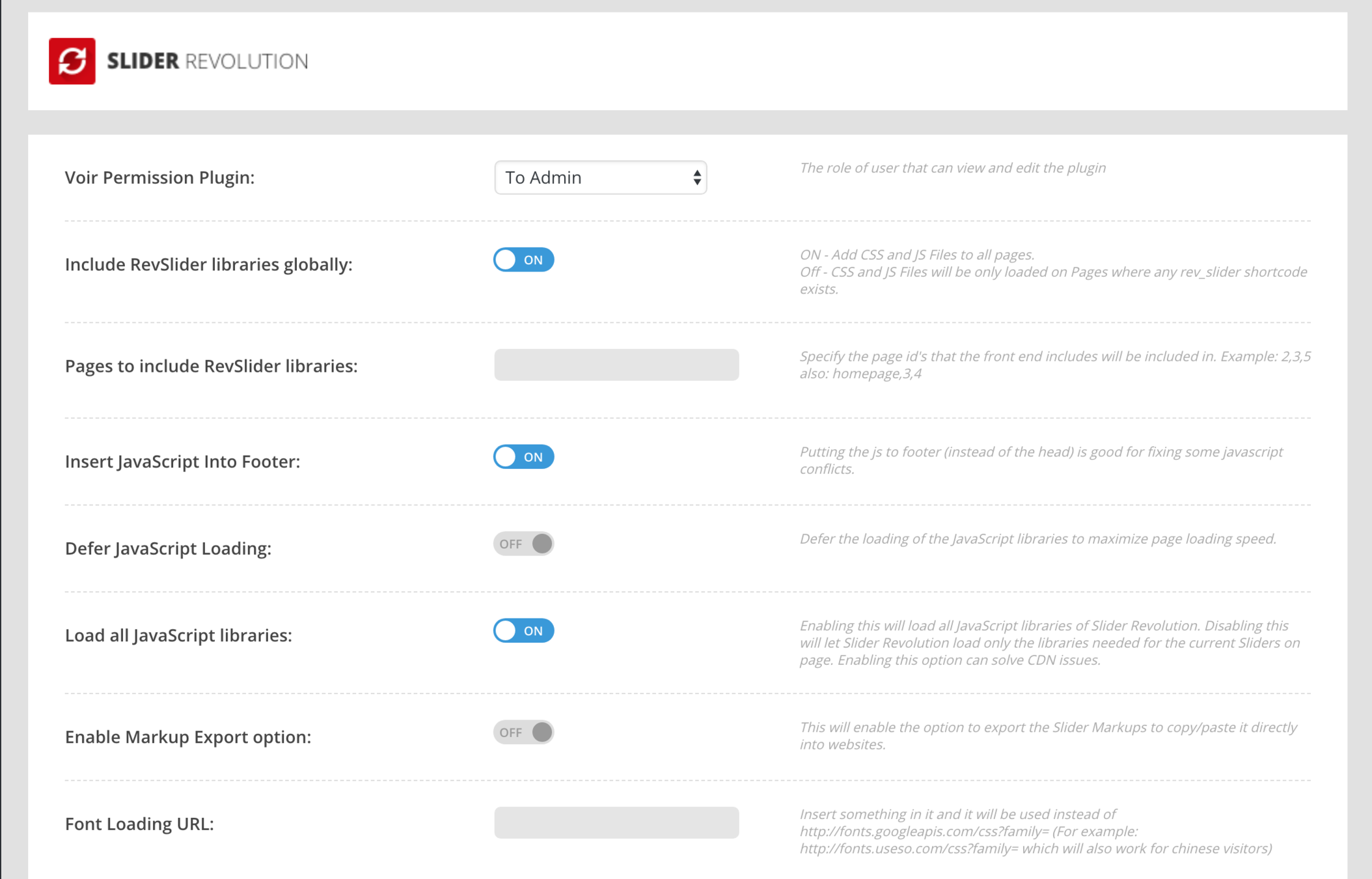The height and width of the screenshot is (879, 1372).
Task: Click the red Slider Revolution logo icon
Action: pyautogui.click(x=72, y=61)
